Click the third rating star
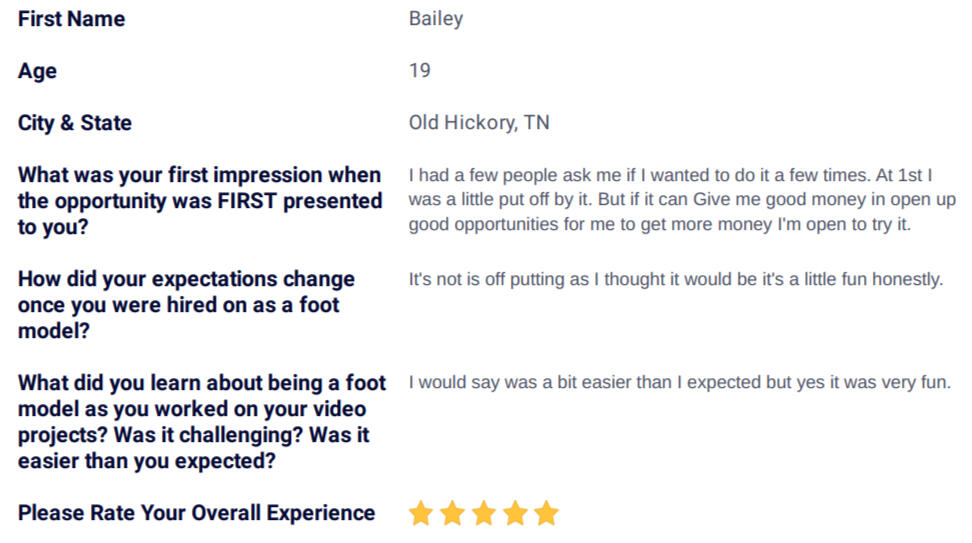972x543 pixels. (484, 513)
